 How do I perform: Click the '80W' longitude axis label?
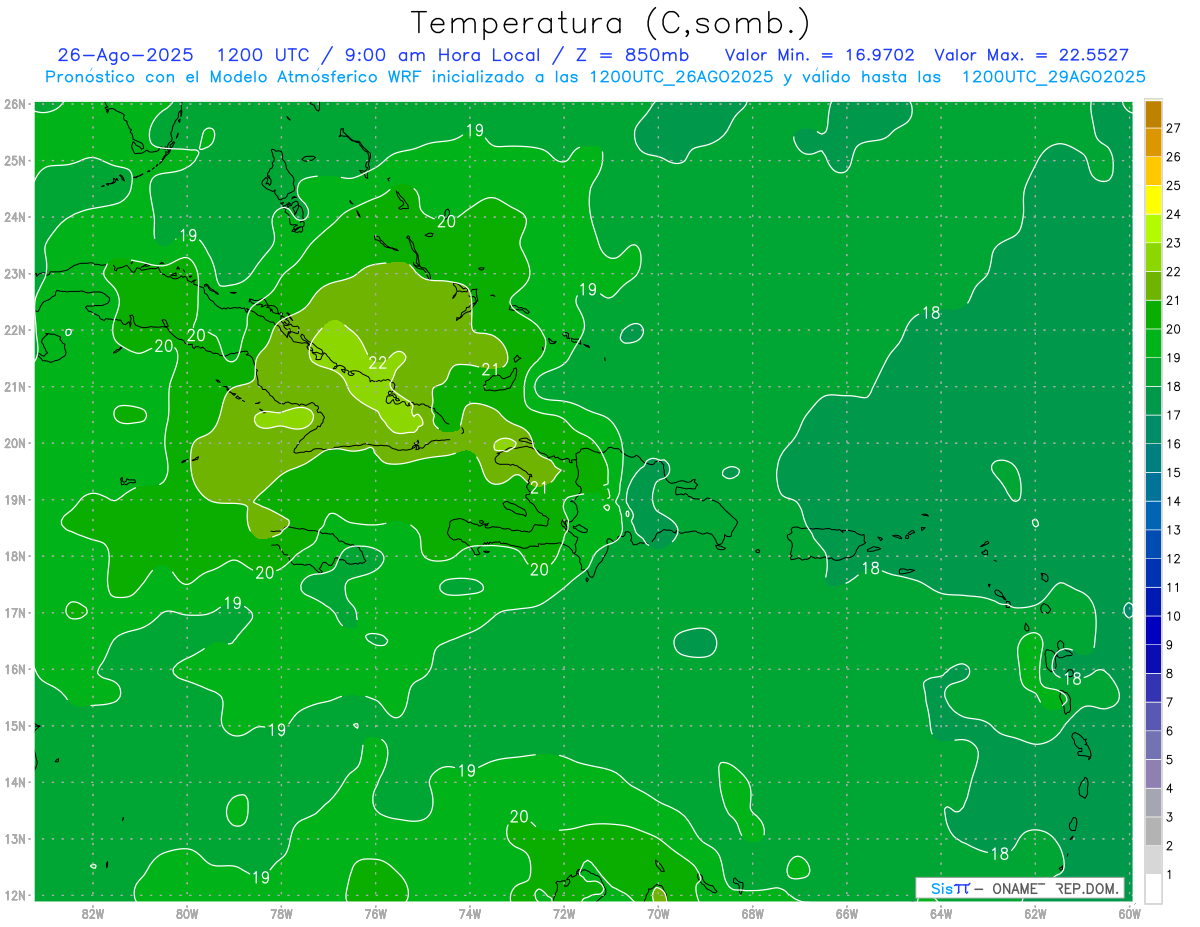[x=186, y=912]
